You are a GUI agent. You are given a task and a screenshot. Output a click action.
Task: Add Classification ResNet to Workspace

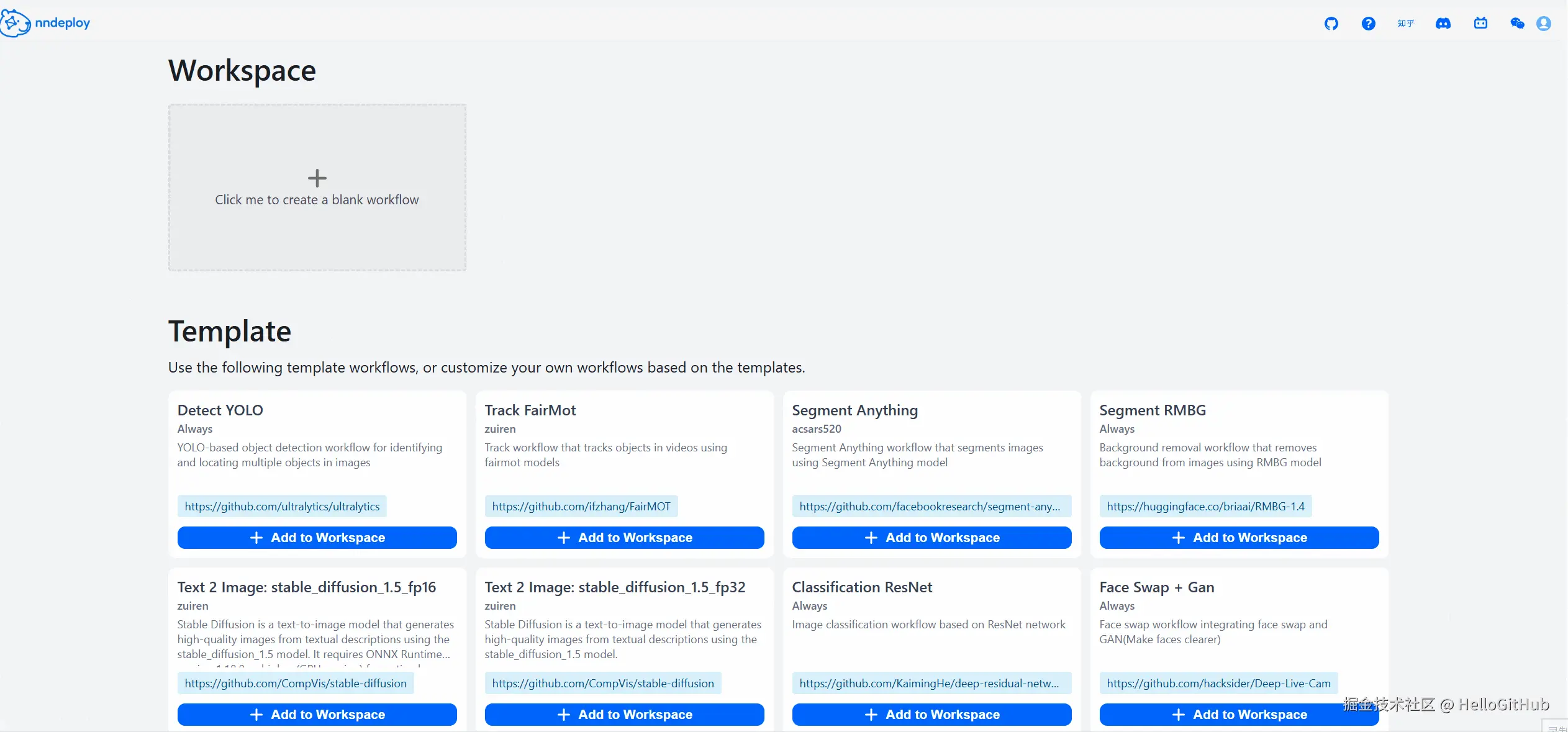931,715
